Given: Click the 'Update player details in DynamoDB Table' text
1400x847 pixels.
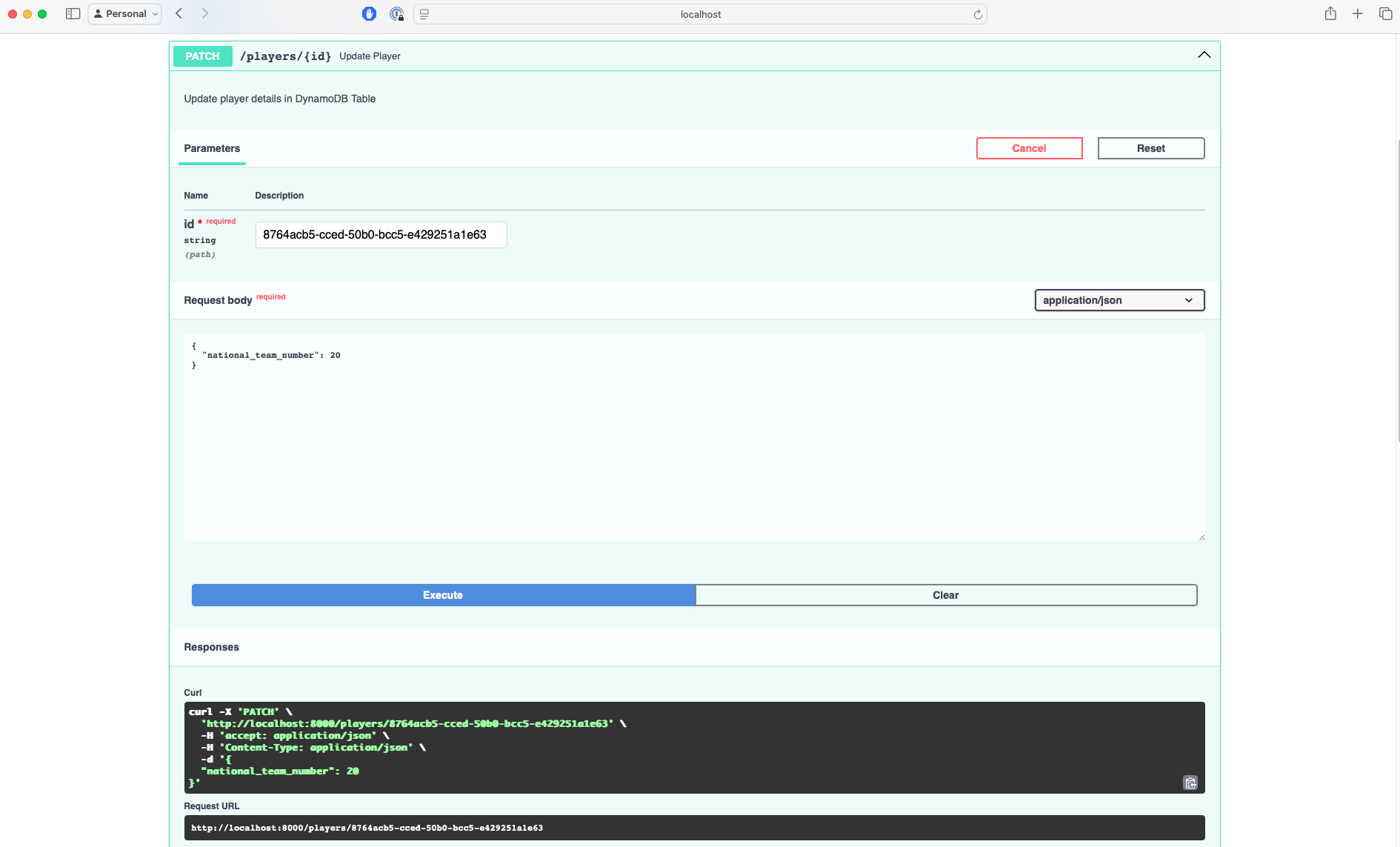Looking at the screenshot, I should tap(279, 99).
